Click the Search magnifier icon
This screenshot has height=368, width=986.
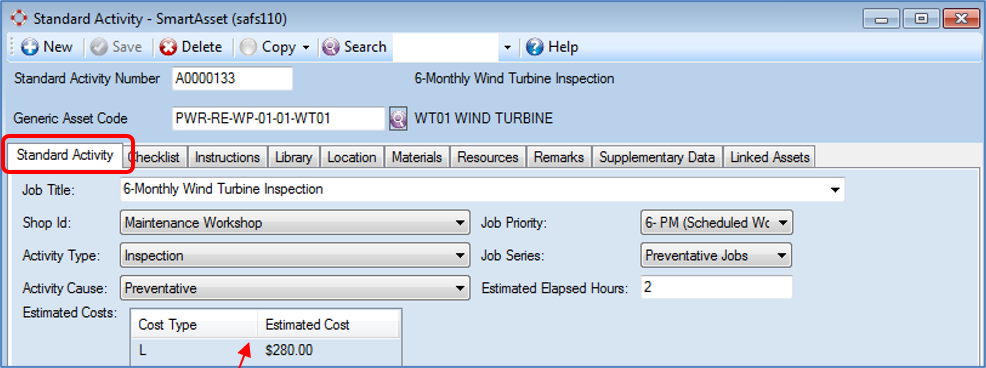click(x=331, y=47)
